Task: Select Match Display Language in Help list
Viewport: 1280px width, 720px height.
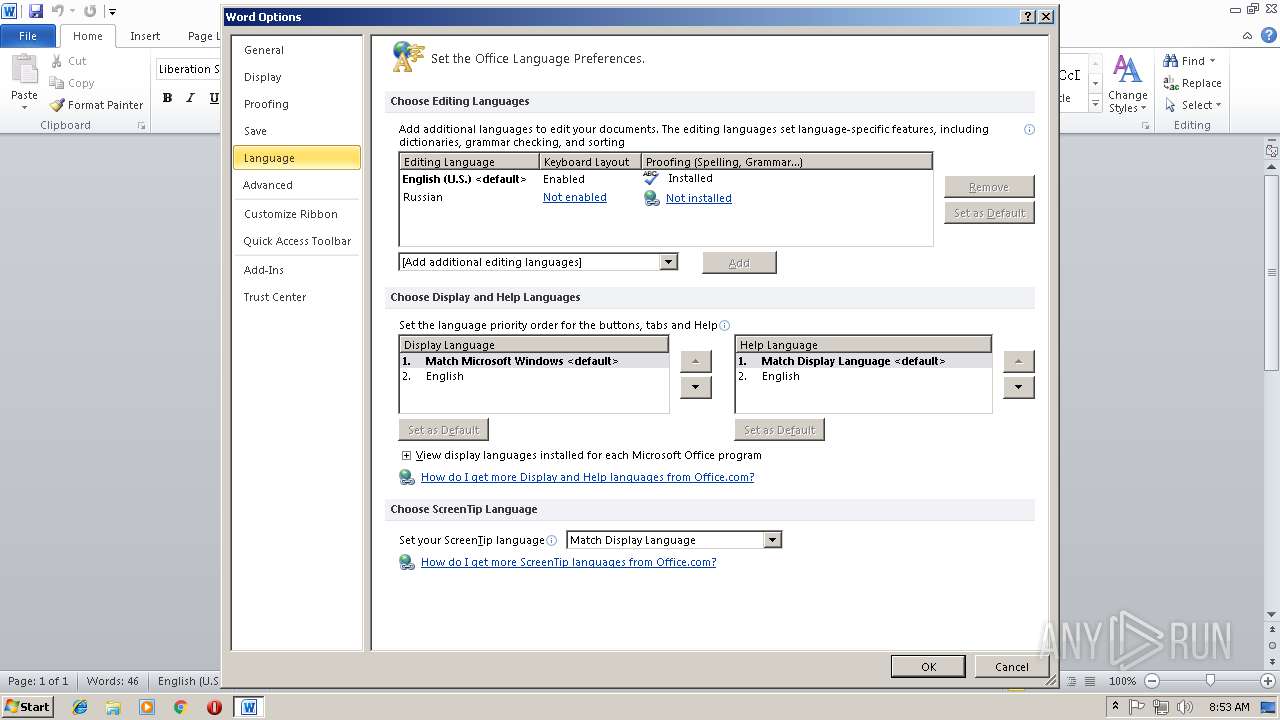Action: 863,361
